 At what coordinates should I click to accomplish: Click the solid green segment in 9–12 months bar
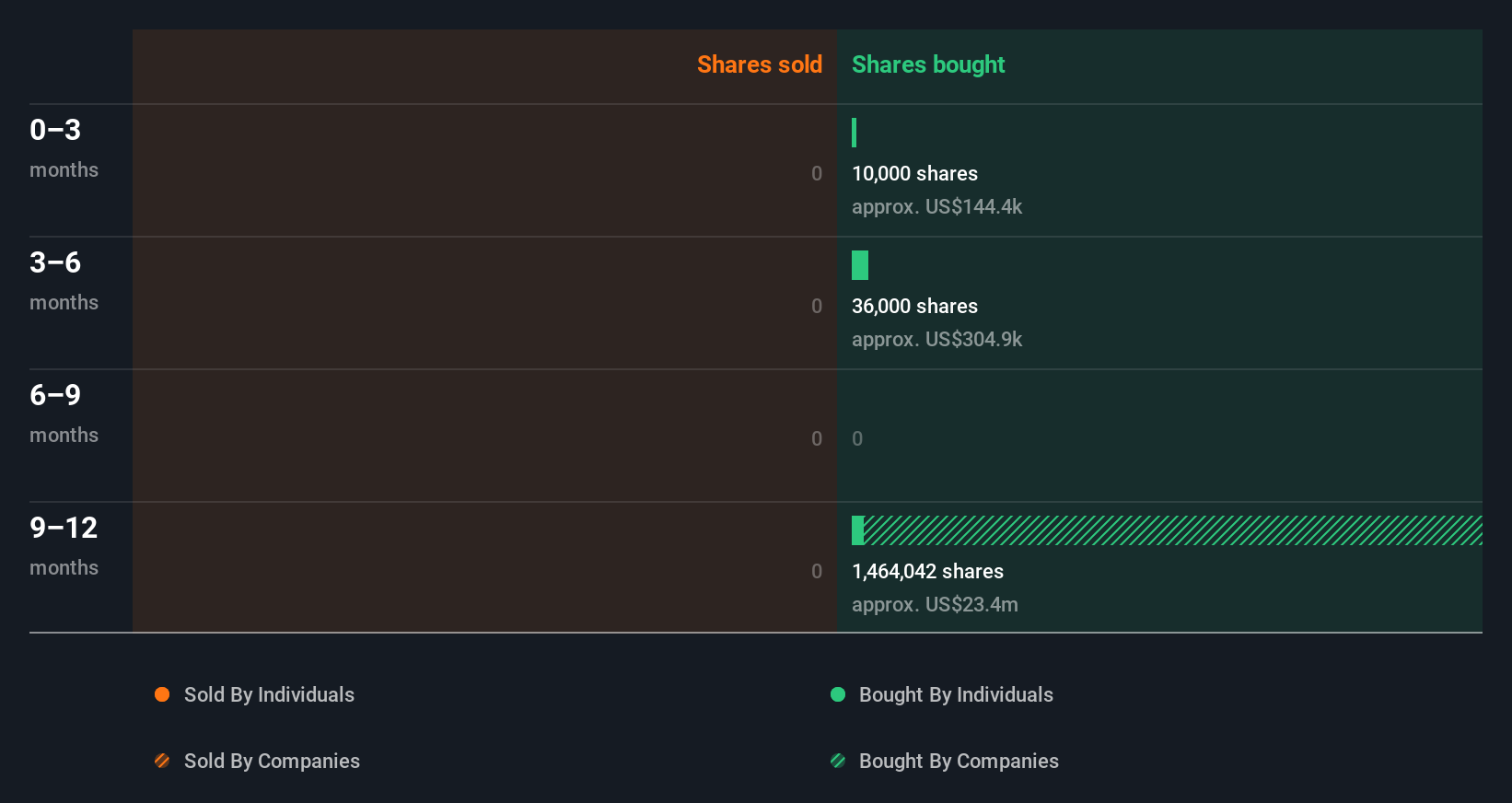coord(857,530)
